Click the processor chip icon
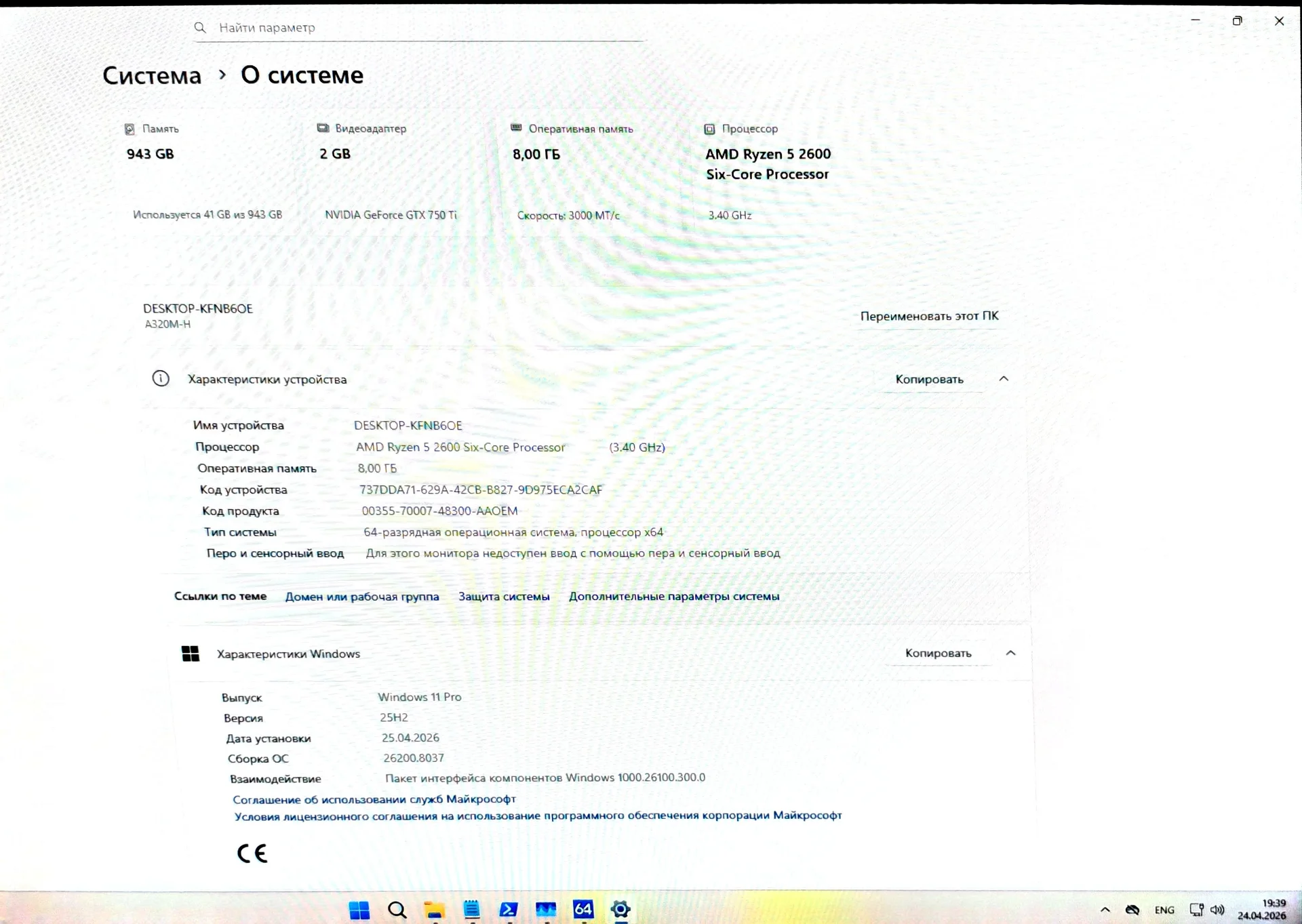 [709, 129]
